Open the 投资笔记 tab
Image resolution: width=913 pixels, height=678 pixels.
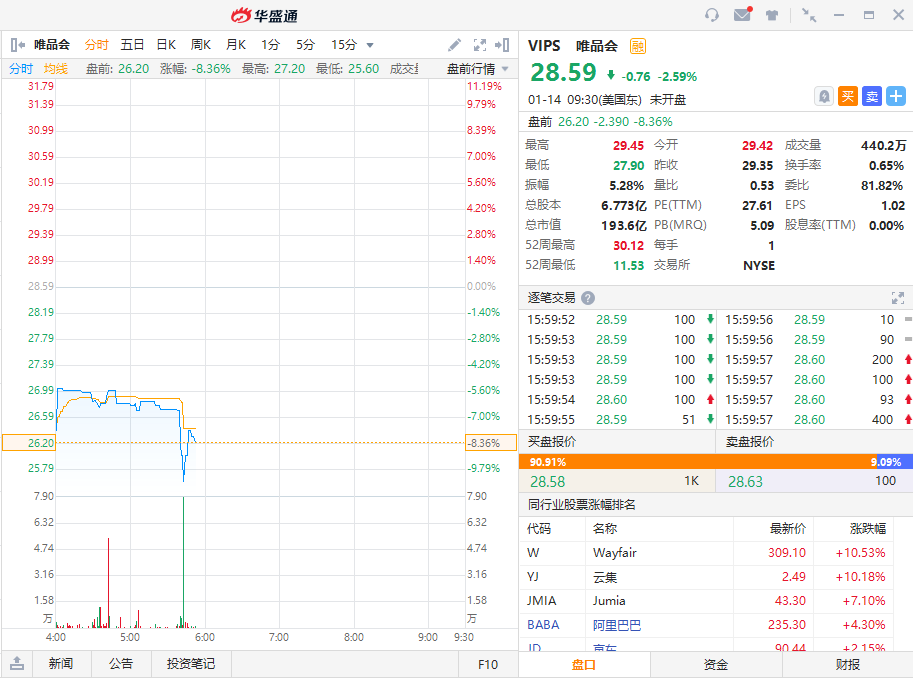pos(191,664)
